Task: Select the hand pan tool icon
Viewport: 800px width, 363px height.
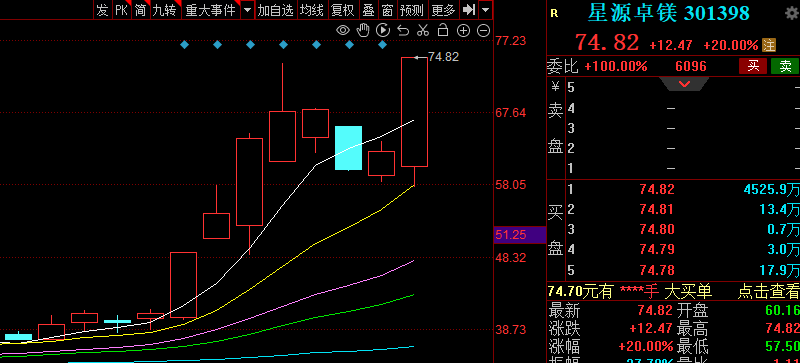Action: click(x=363, y=31)
